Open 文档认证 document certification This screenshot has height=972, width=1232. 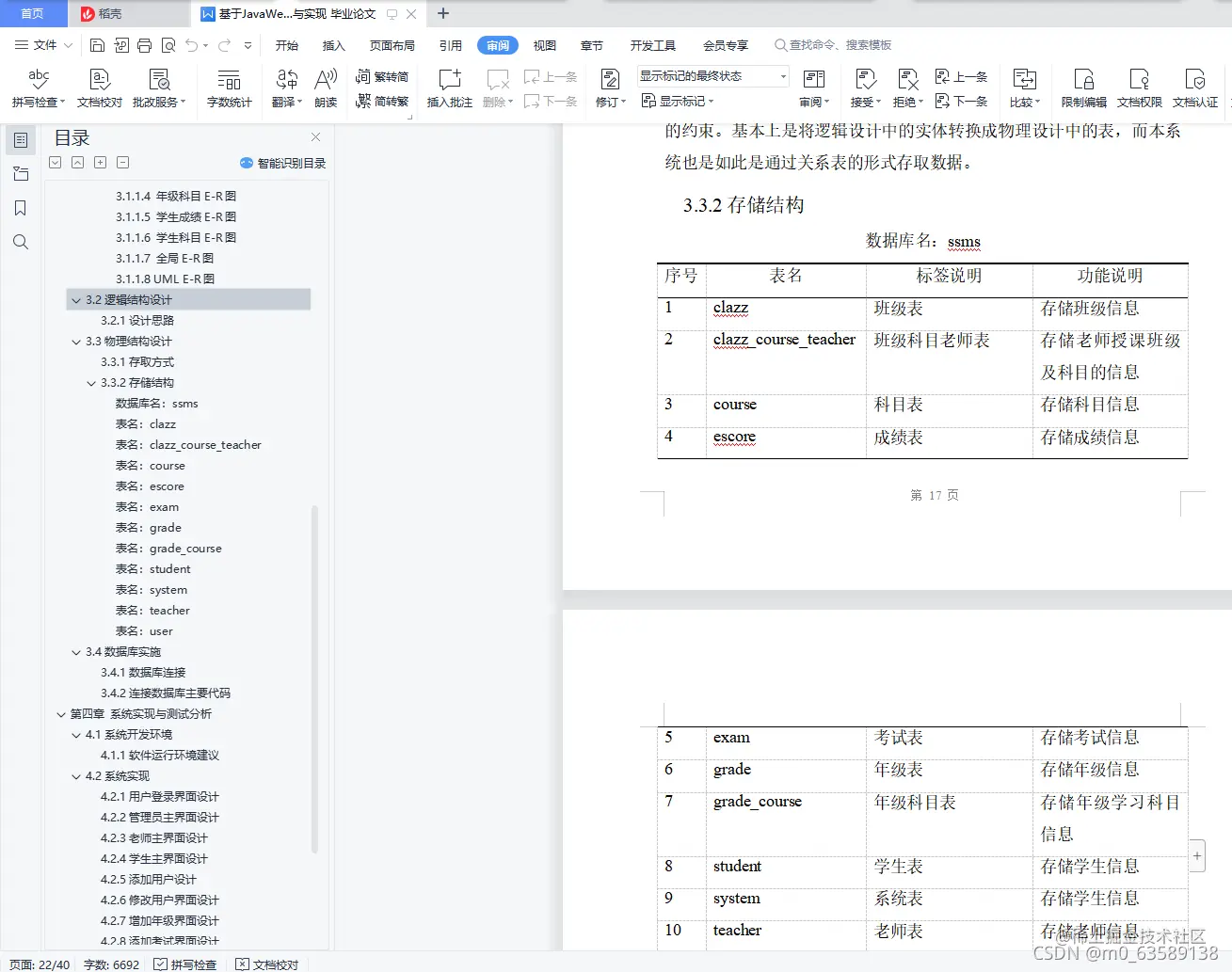(1194, 88)
